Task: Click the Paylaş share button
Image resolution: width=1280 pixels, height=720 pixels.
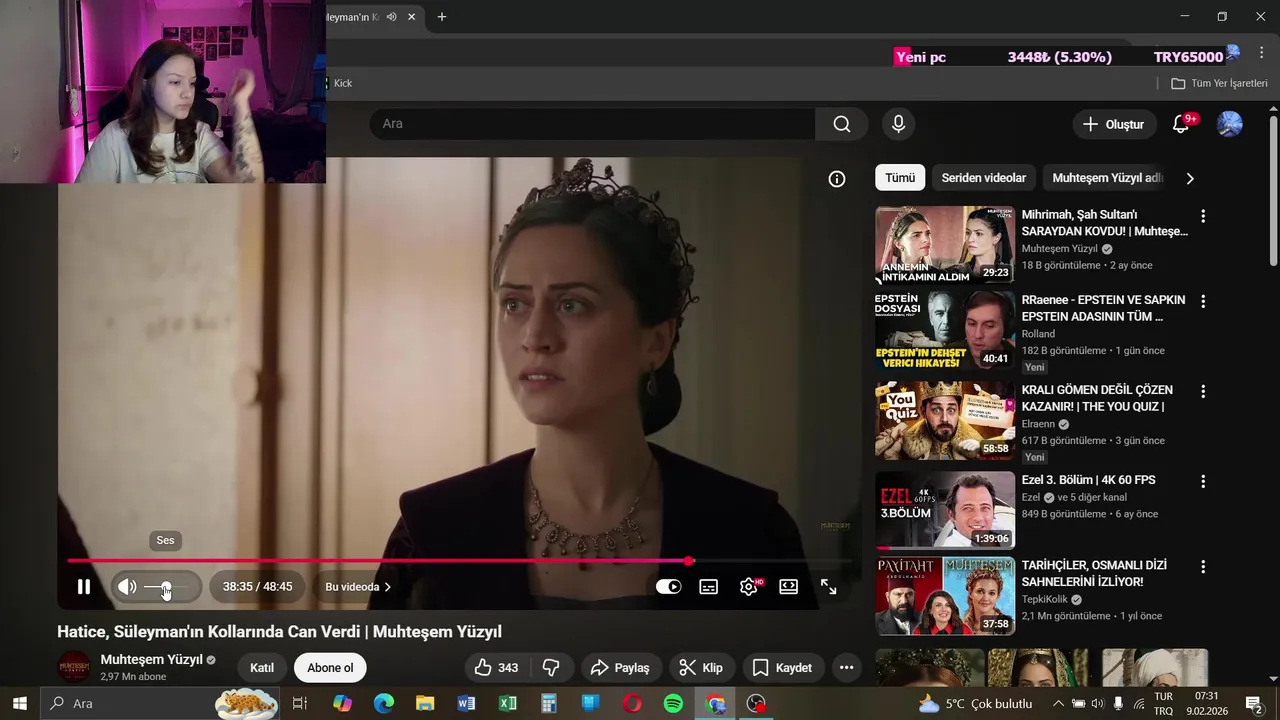Action: [x=620, y=668]
